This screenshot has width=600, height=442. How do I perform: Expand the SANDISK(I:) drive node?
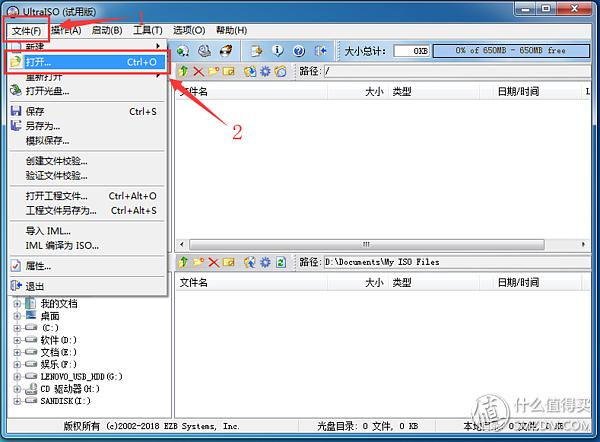pos(17,401)
